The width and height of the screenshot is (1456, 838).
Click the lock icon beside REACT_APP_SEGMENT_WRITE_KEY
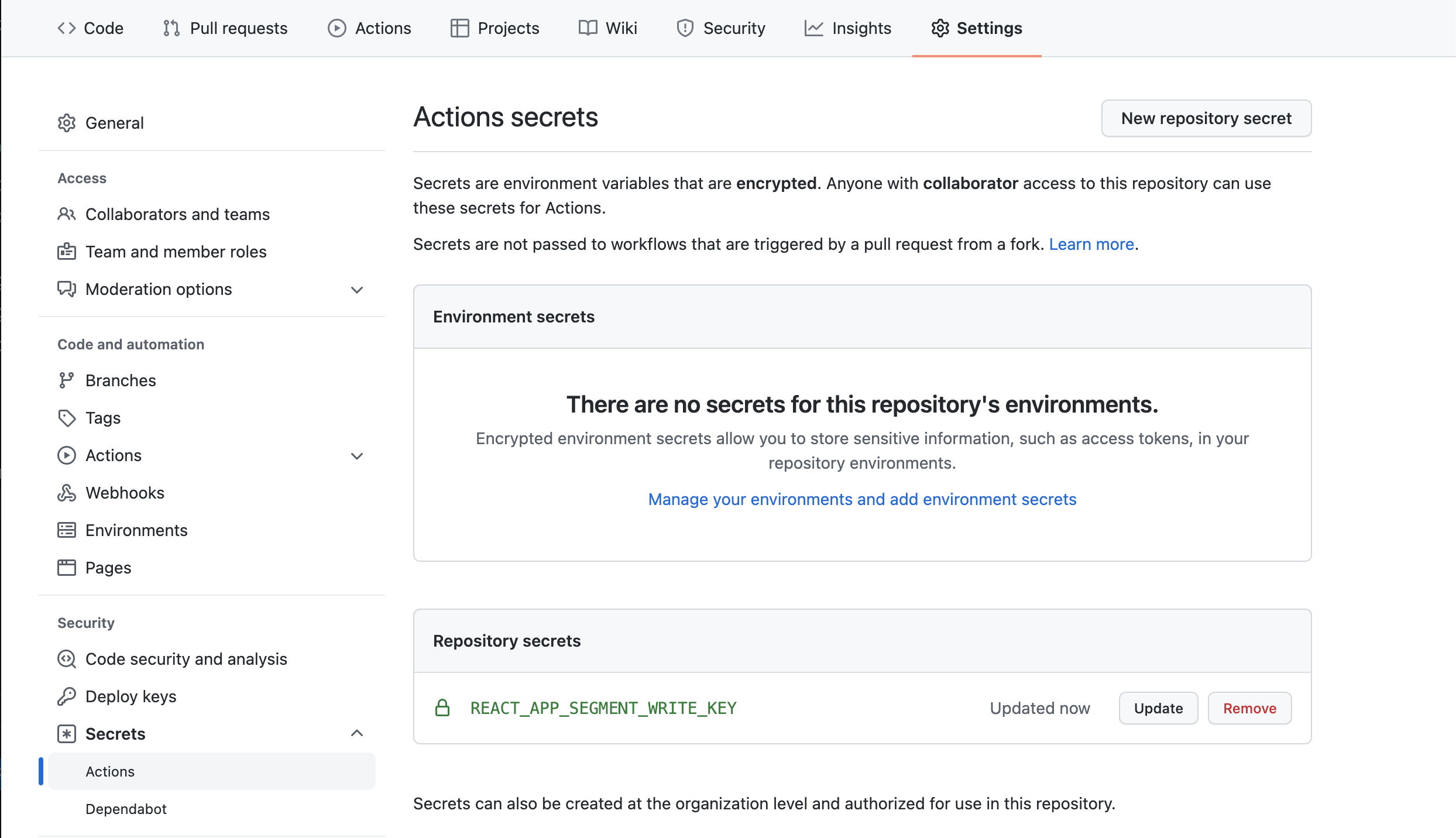pyautogui.click(x=442, y=708)
